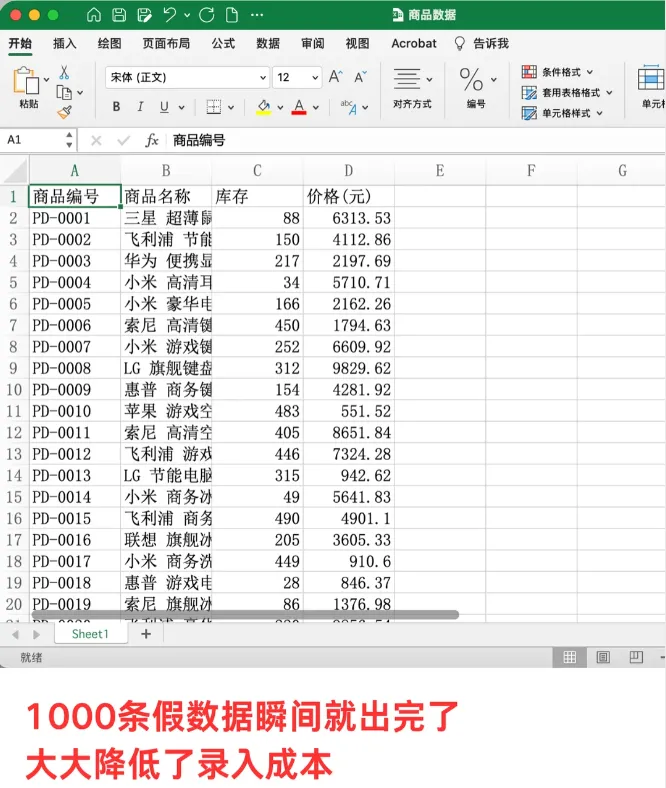Viewport: 666px width, 788px height.
Task: Open the 数据 ribbon tab
Action: tap(268, 44)
